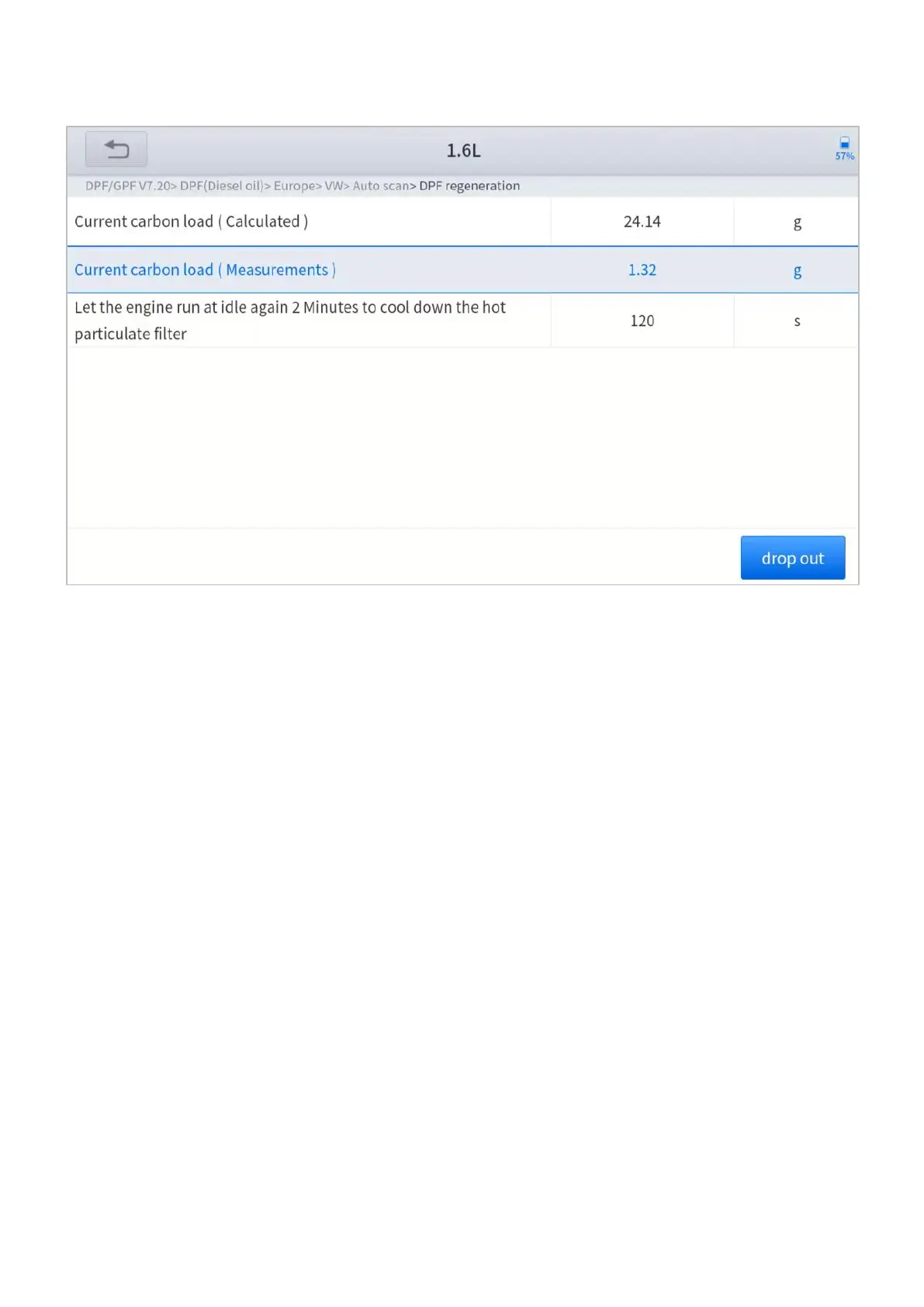Click the 1.6L title text
Image resolution: width=924 pixels, height=1307 pixels.
pos(463,151)
